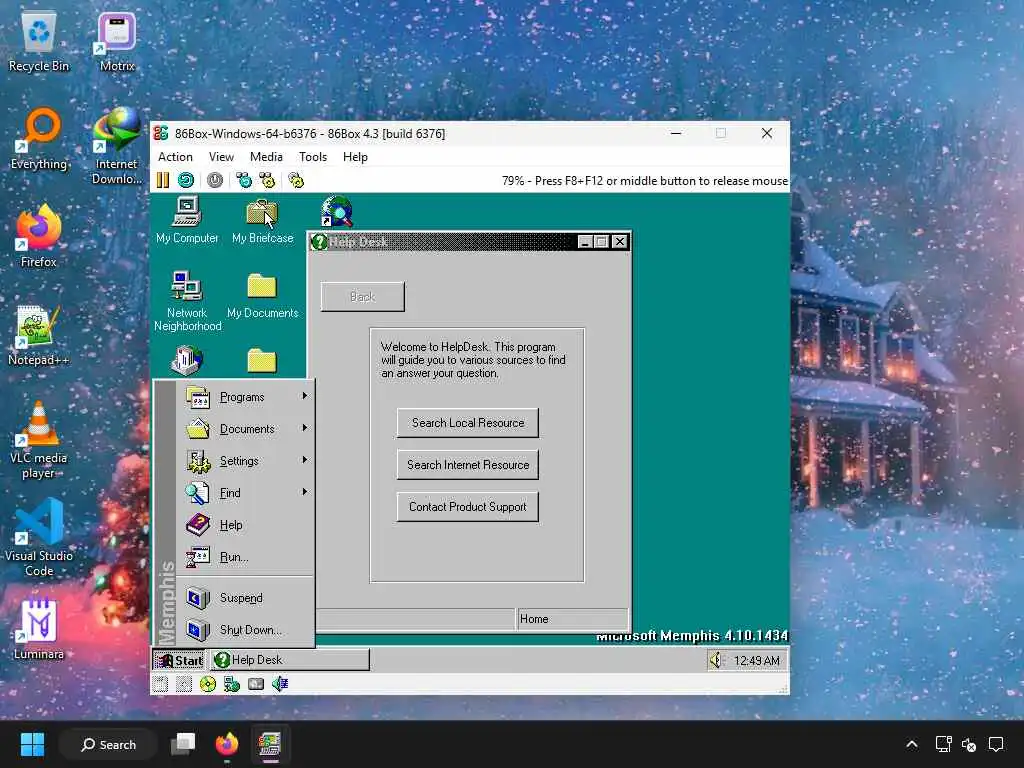Open My Computer icon in emulated desktop
This screenshot has height=768, width=1024.
(187, 220)
